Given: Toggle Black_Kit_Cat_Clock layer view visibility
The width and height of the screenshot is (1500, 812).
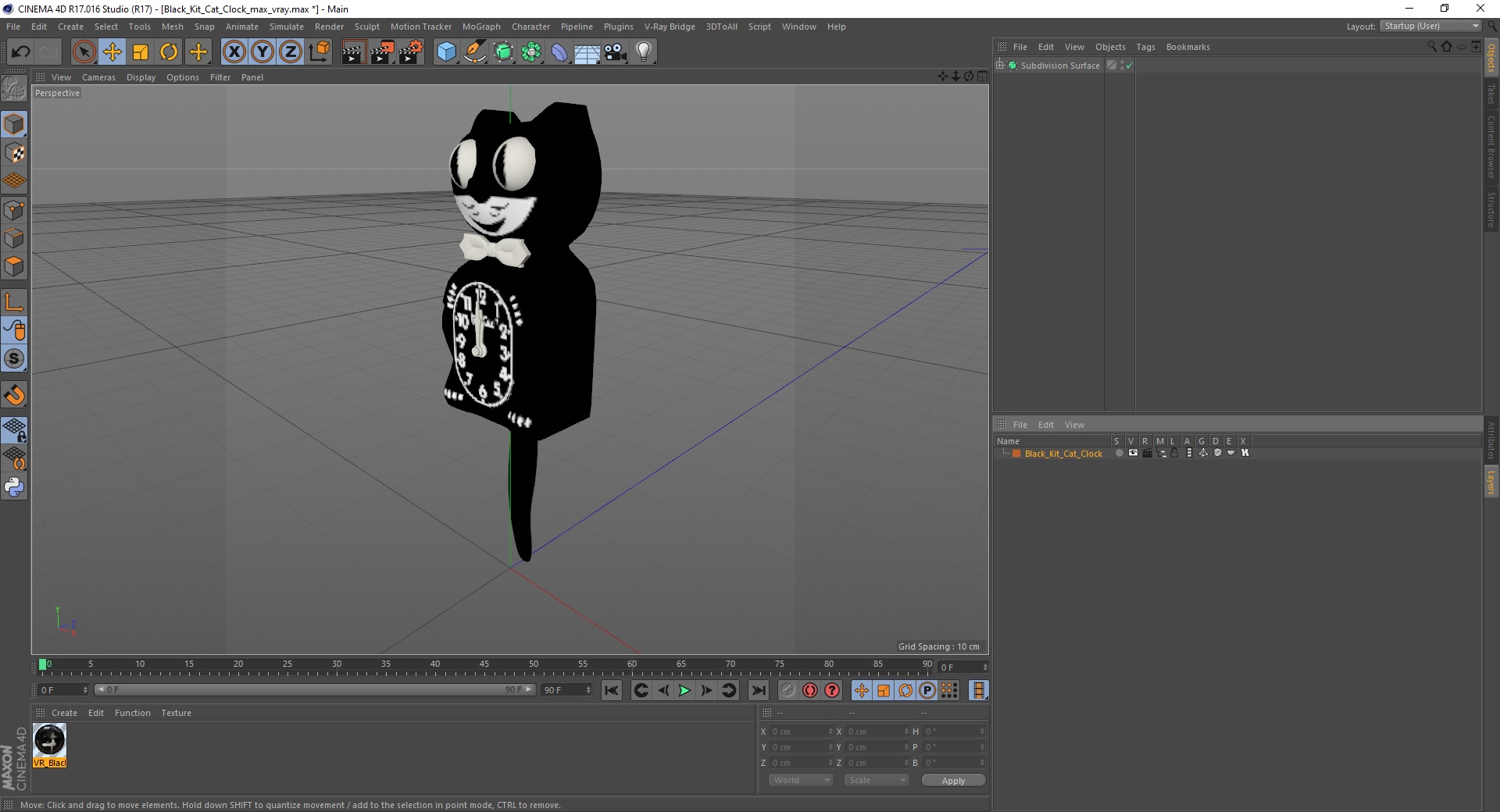Looking at the screenshot, I should [1133, 453].
